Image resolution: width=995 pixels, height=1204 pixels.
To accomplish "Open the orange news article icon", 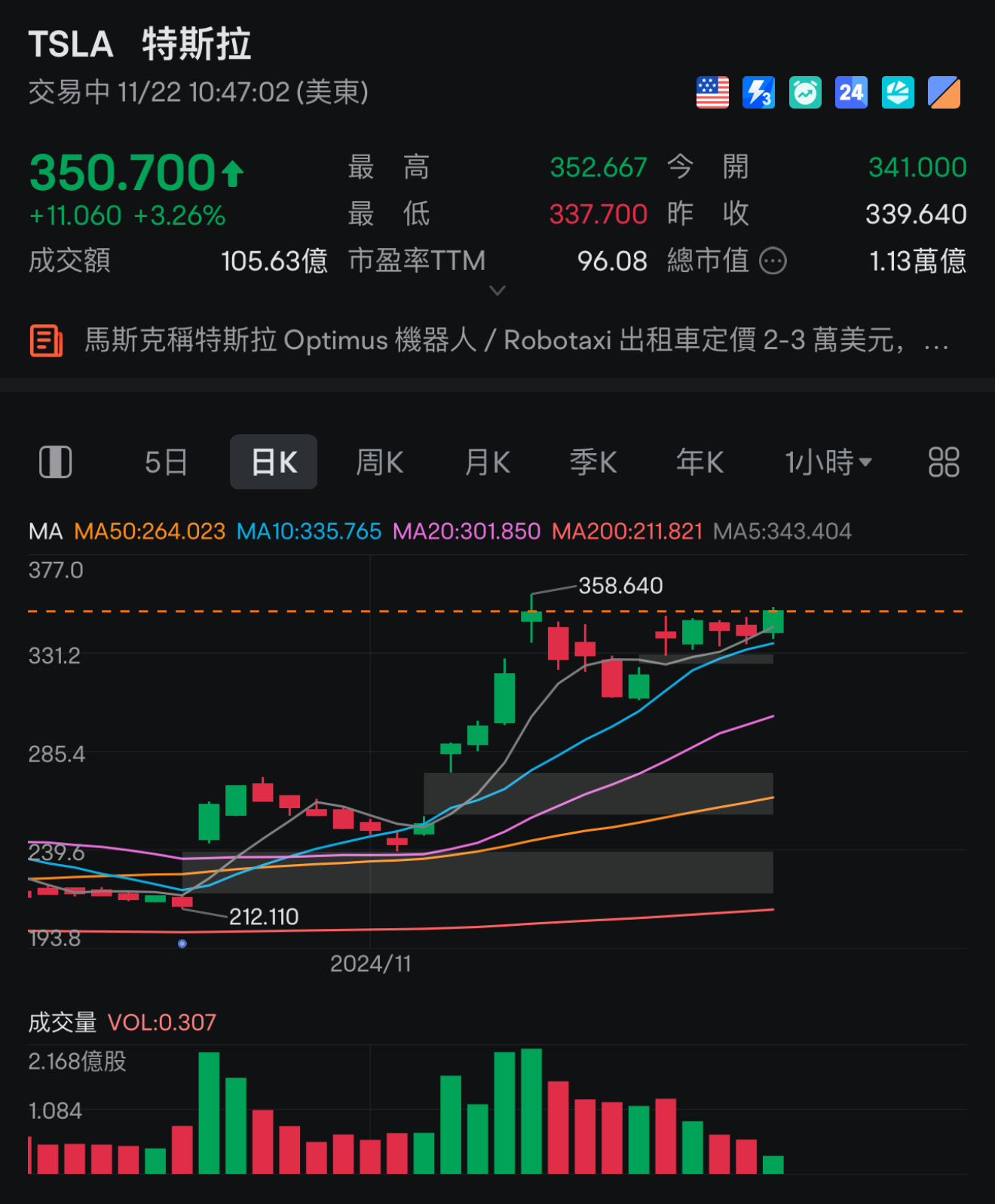I will tap(46, 341).
